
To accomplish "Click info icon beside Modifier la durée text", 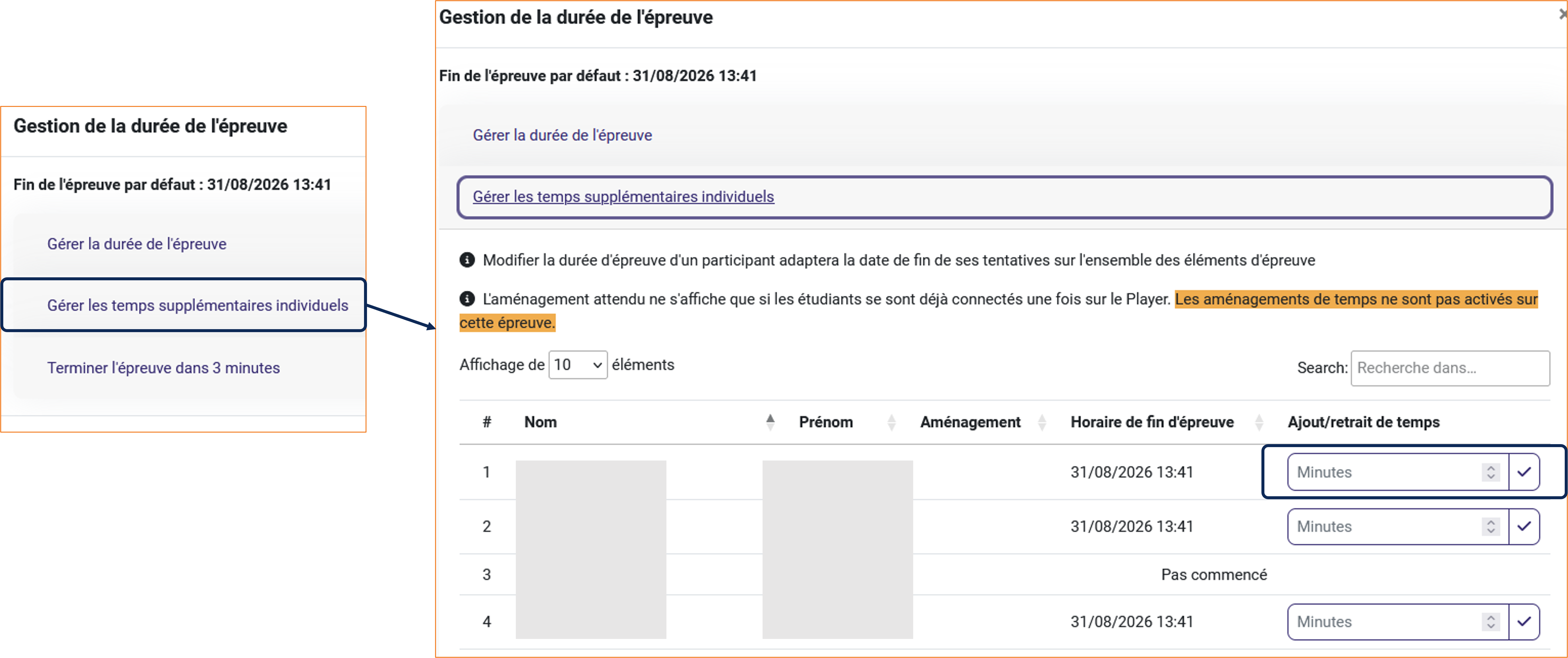I will (x=467, y=260).
